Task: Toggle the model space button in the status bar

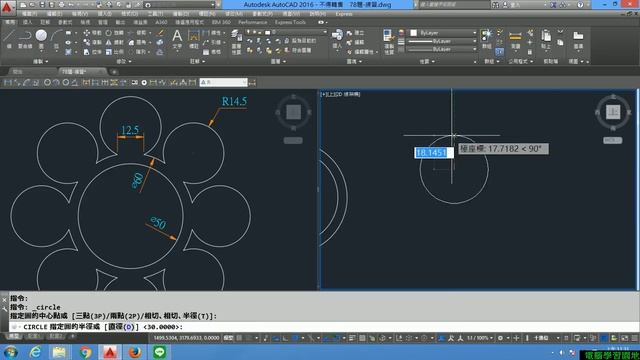Action: click(229, 338)
